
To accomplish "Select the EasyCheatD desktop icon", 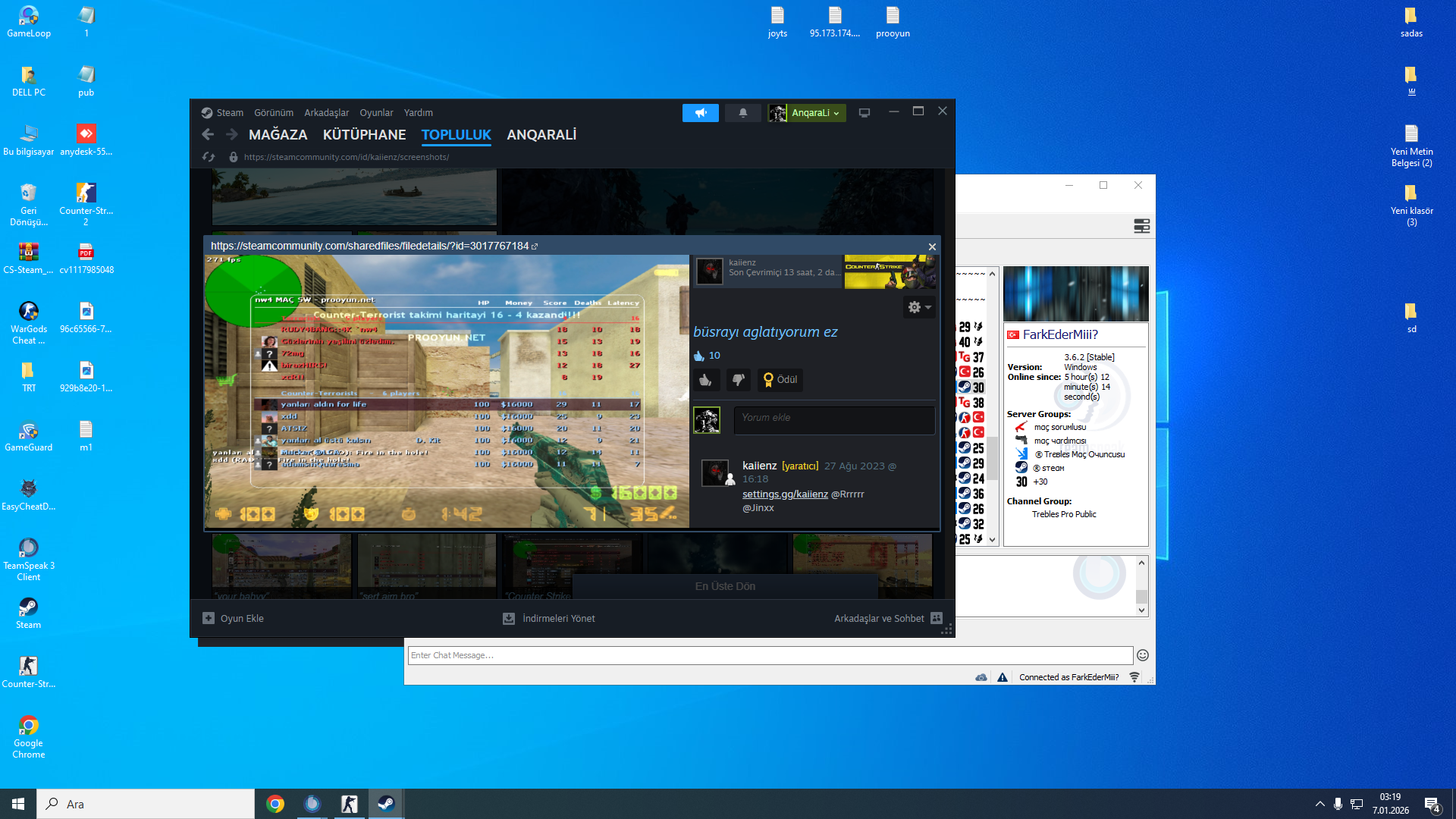I will [29, 496].
